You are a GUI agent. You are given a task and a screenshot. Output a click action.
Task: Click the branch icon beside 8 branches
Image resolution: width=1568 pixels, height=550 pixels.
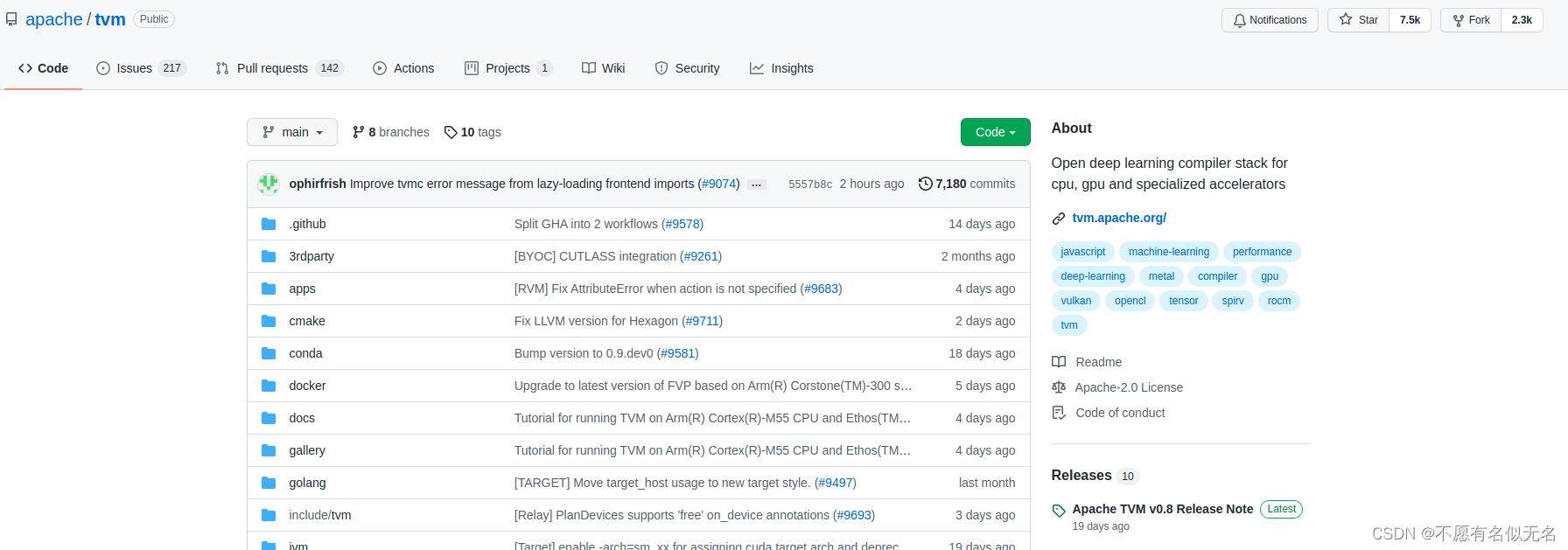(x=358, y=132)
